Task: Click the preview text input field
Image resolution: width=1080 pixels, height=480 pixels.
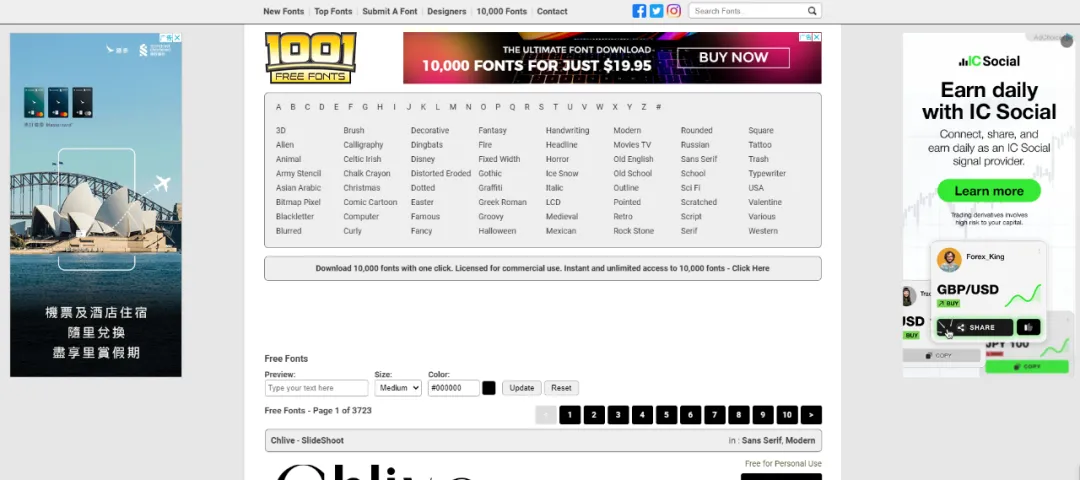Action: [x=316, y=388]
